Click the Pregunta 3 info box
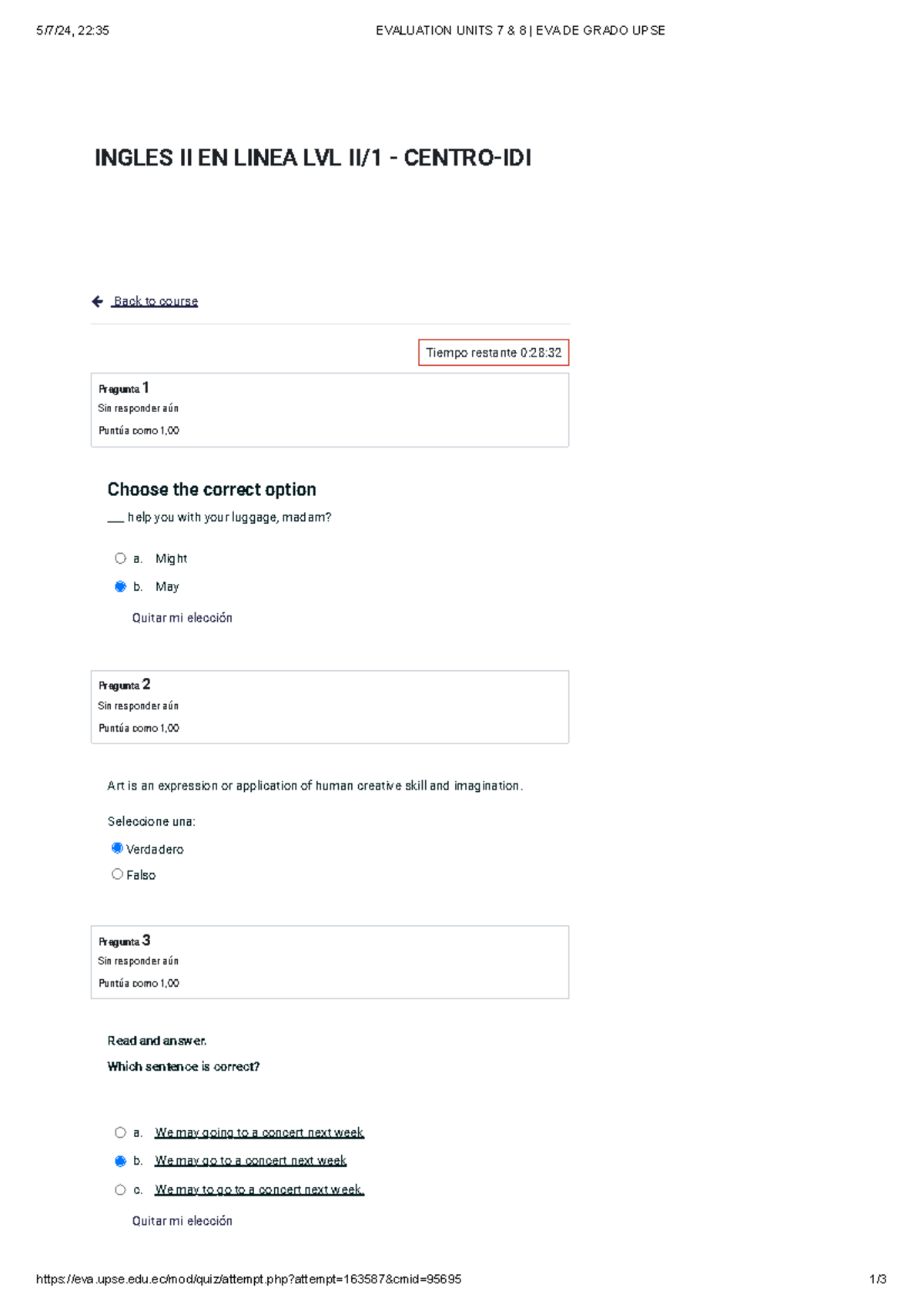The height and width of the screenshot is (1308, 924). click(330, 962)
